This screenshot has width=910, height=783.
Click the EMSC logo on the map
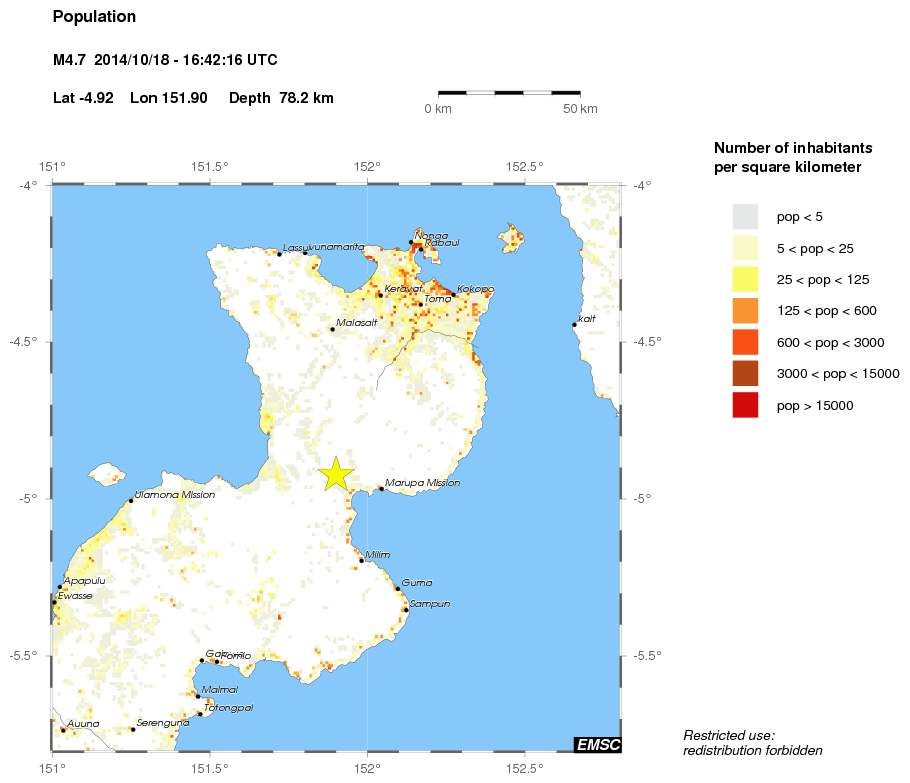coord(596,744)
